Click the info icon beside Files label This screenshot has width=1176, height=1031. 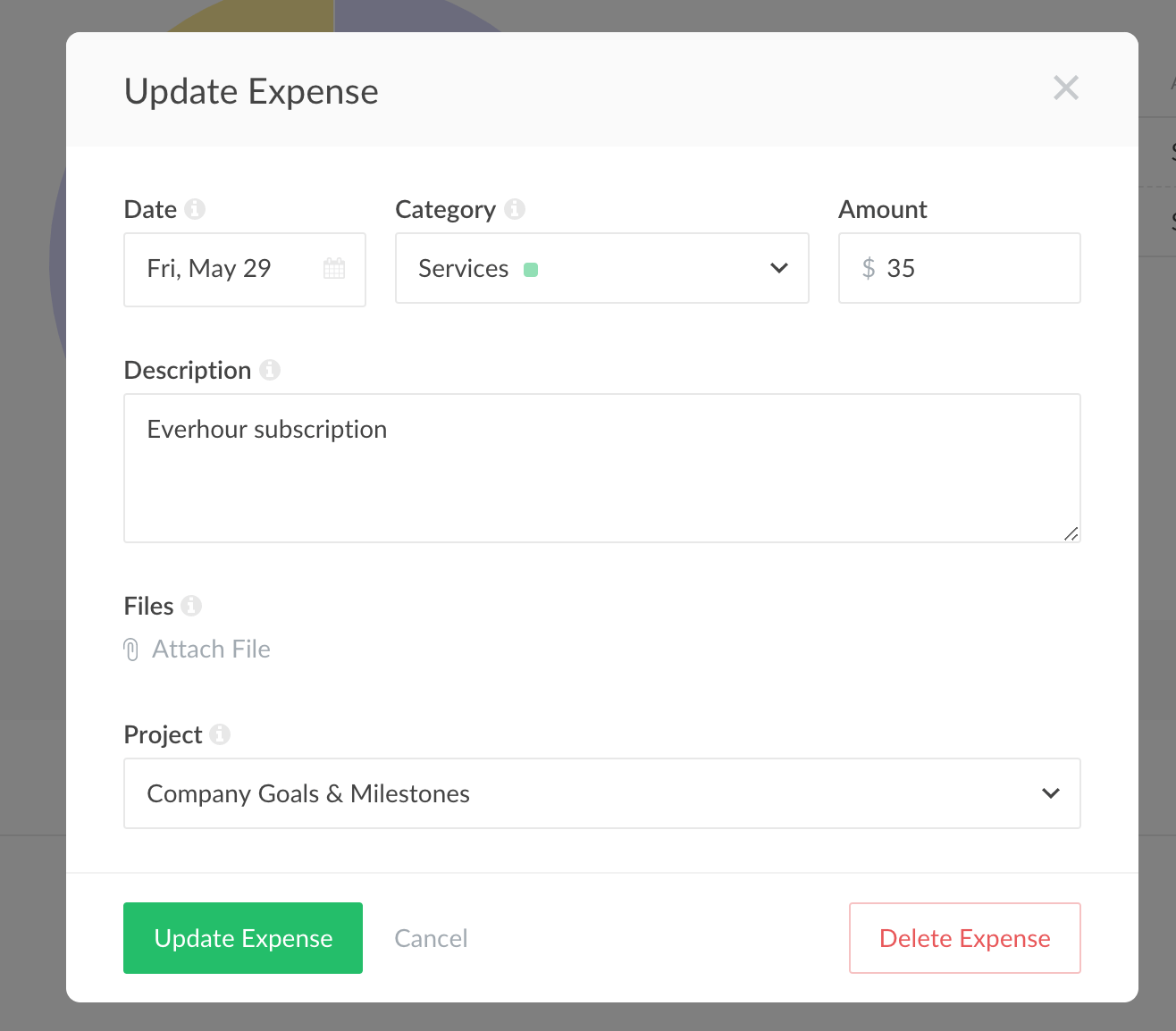tap(191, 606)
